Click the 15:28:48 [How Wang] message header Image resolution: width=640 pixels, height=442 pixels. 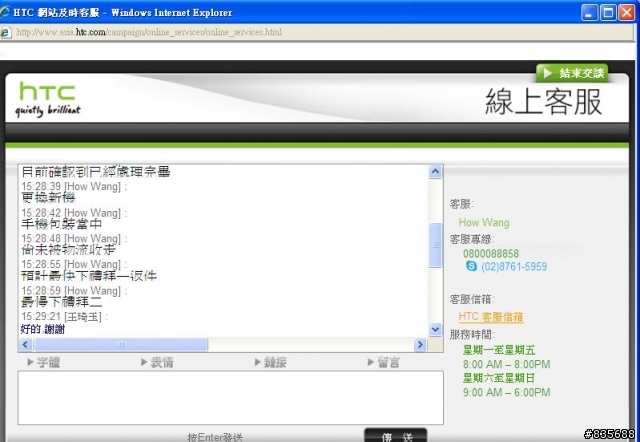(74, 238)
